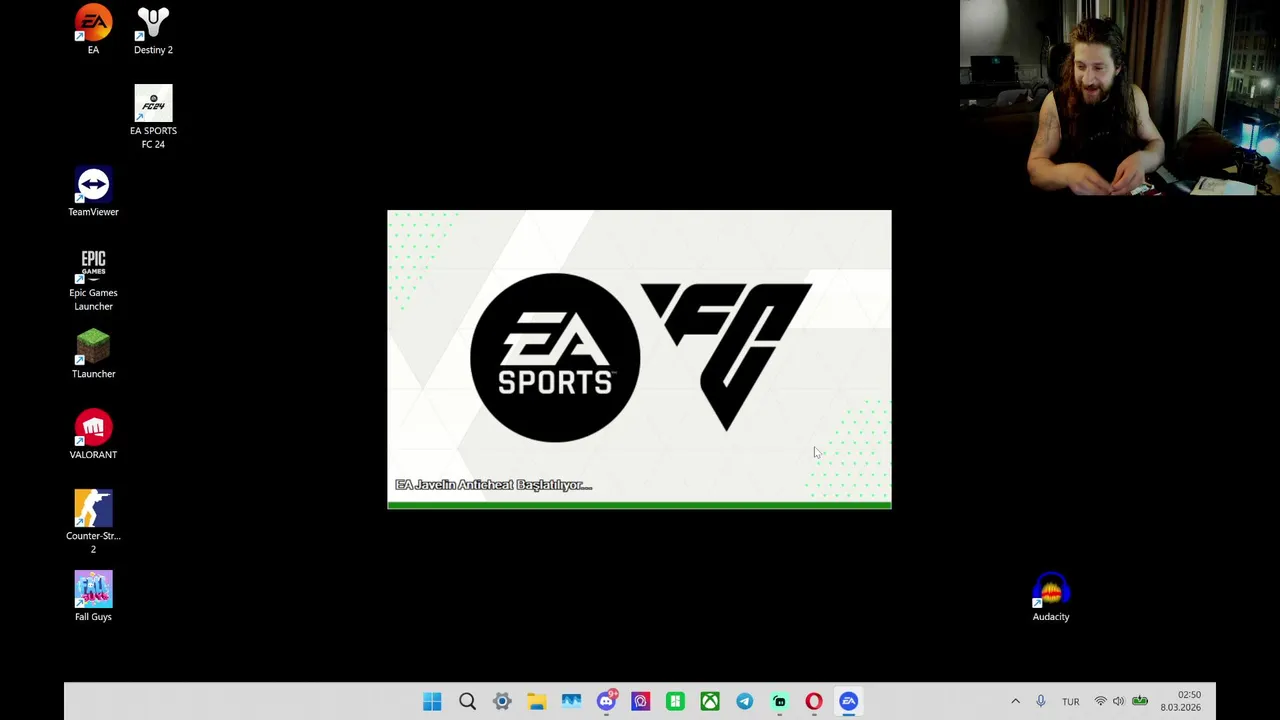
Task: Open the green grid app in taskbar
Action: click(x=675, y=701)
